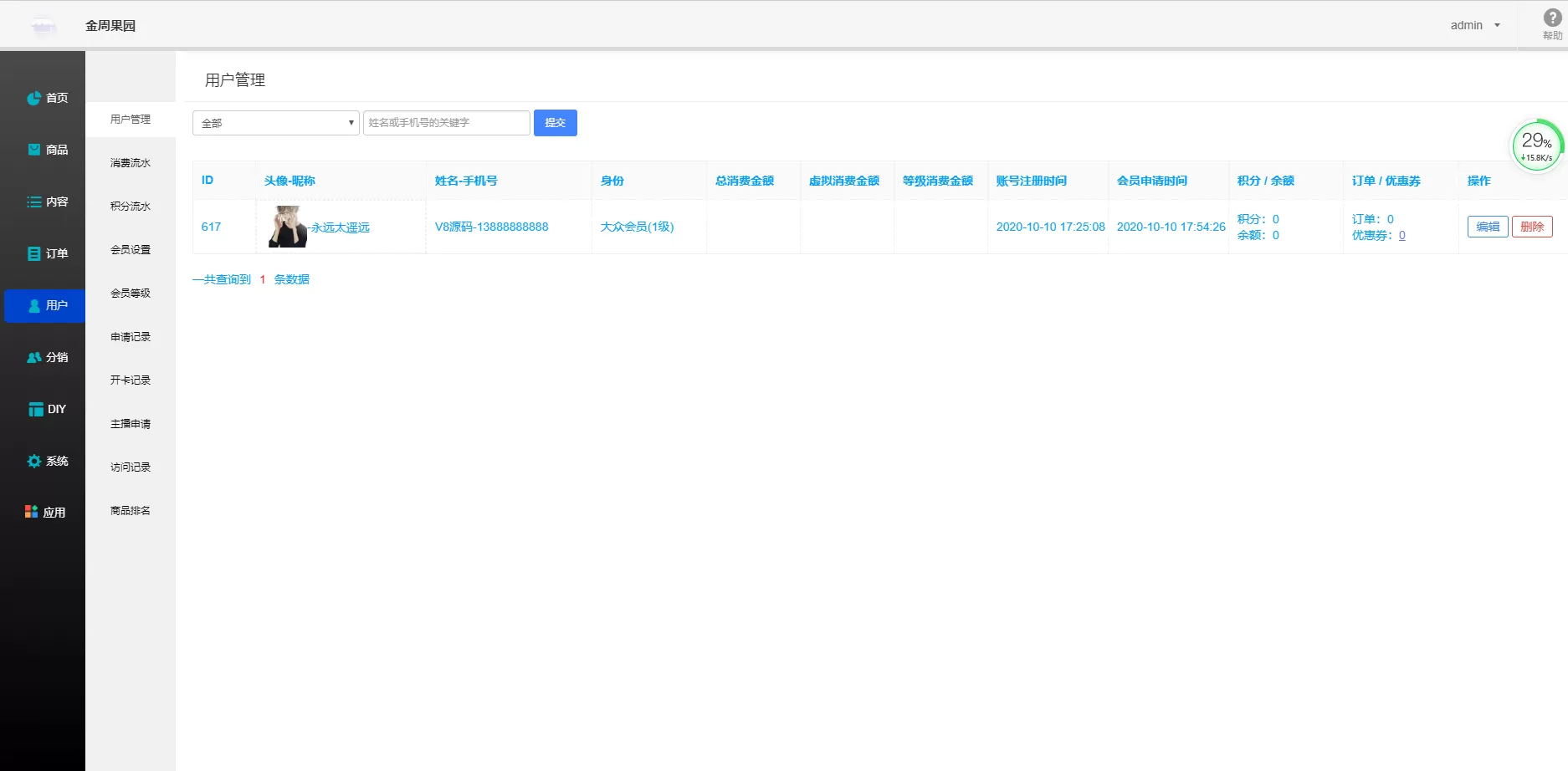Open 消费流水 submenu item
Screen dimensions: 1568x771
(131, 163)
